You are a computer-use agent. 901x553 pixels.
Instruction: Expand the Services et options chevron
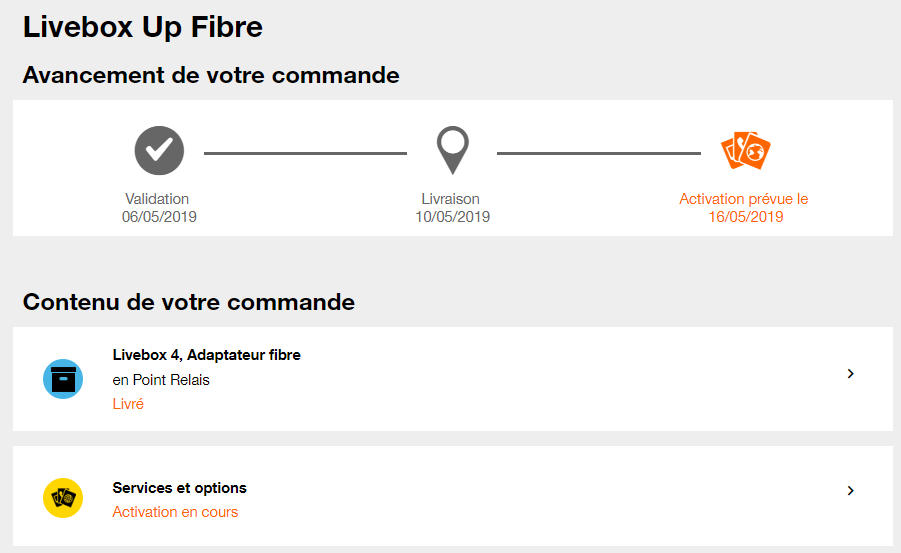point(850,490)
